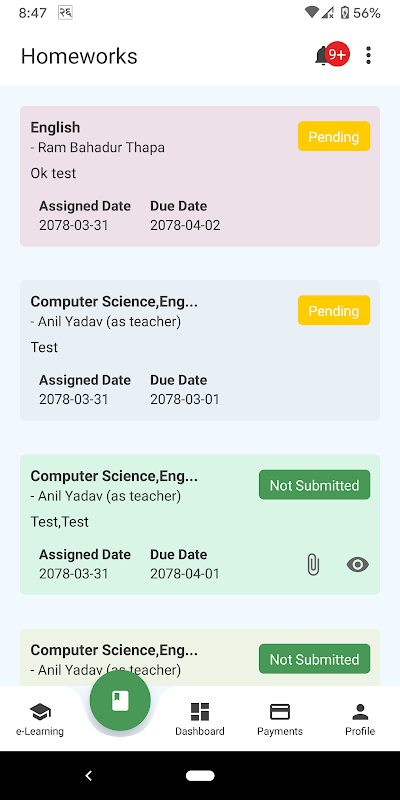
Task: Tap Pending badge on the Test homework
Action: click(334, 310)
